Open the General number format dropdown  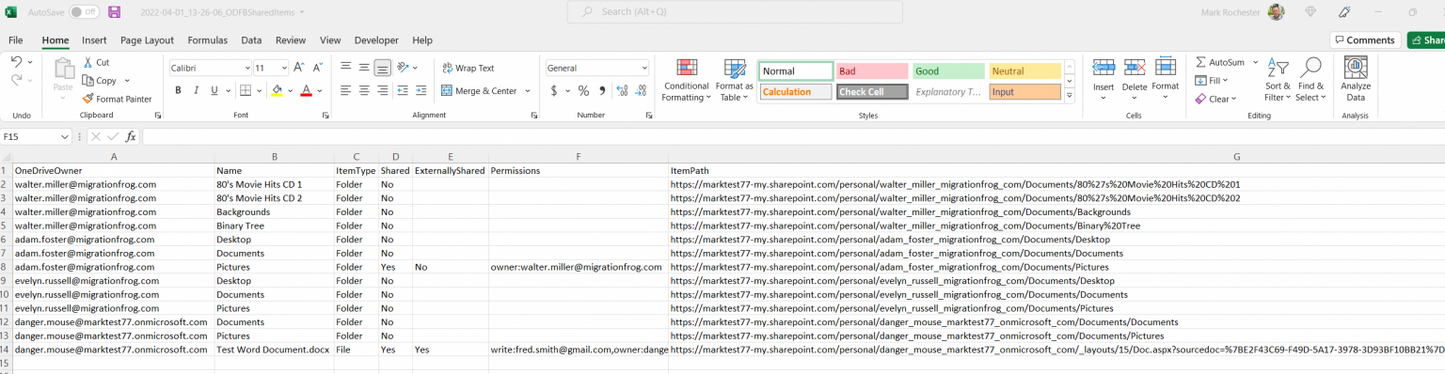click(x=644, y=68)
